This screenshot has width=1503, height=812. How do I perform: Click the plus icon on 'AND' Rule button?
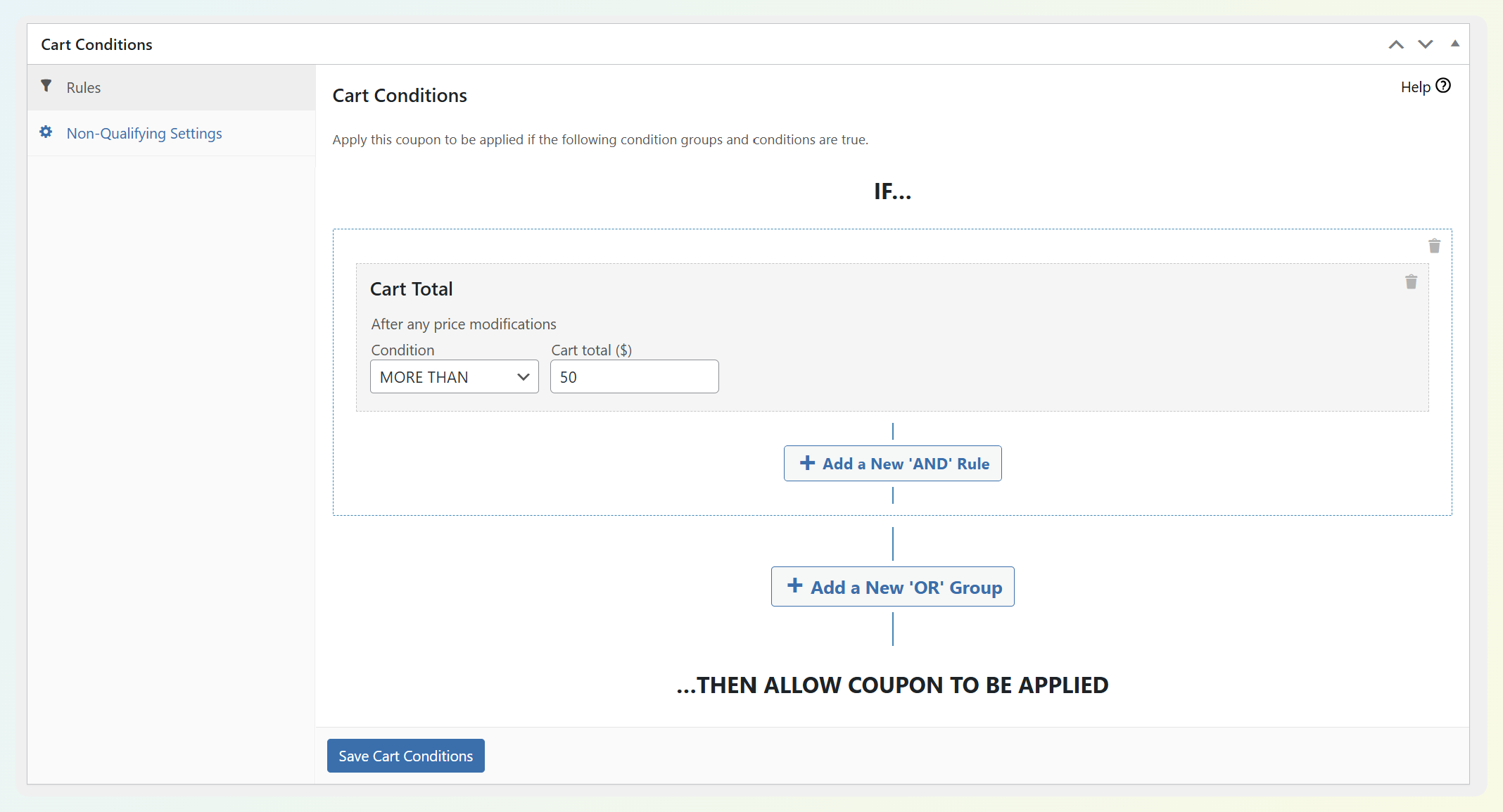pos(807,463)
